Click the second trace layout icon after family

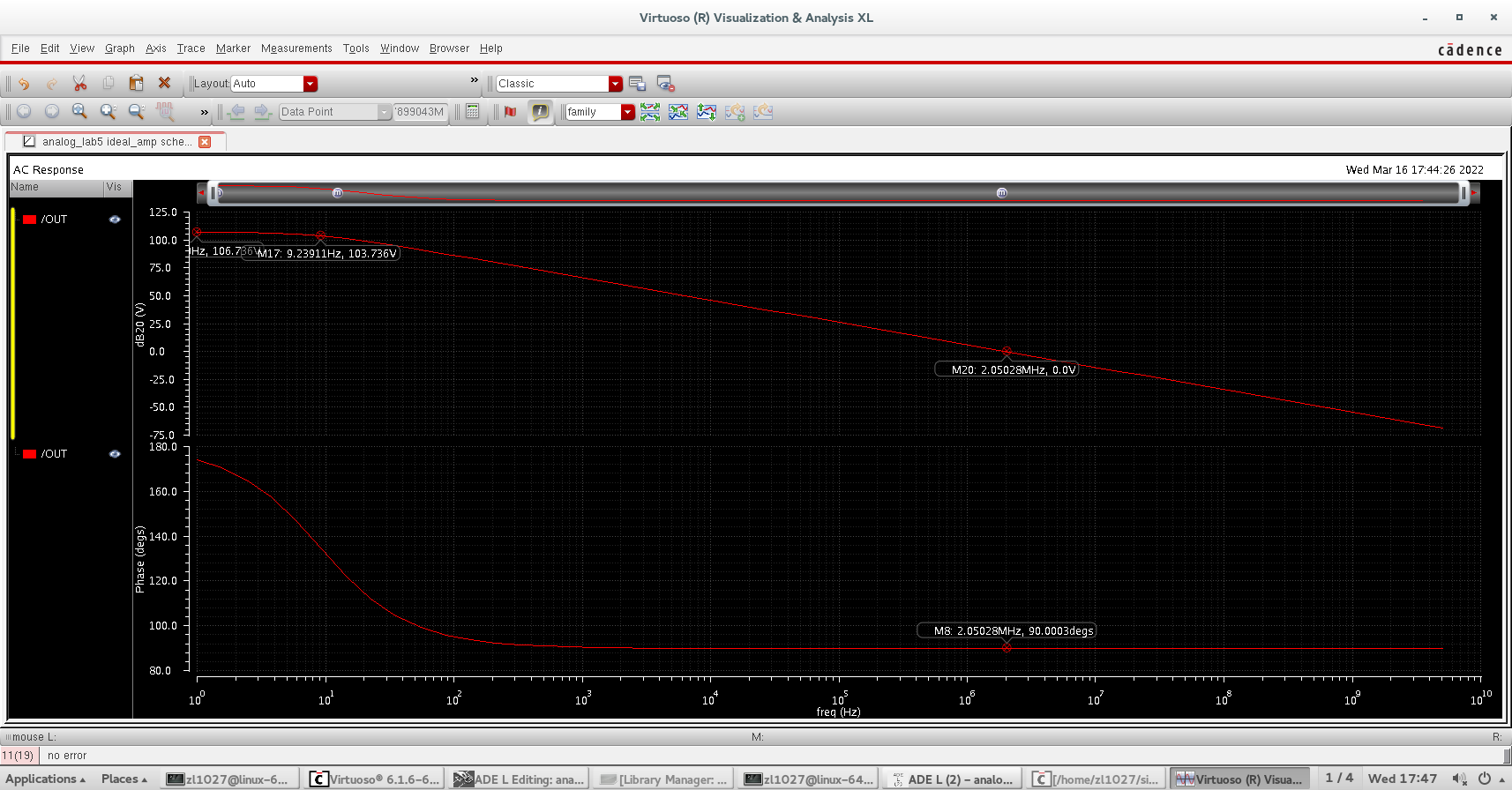[x=678, y=112]
